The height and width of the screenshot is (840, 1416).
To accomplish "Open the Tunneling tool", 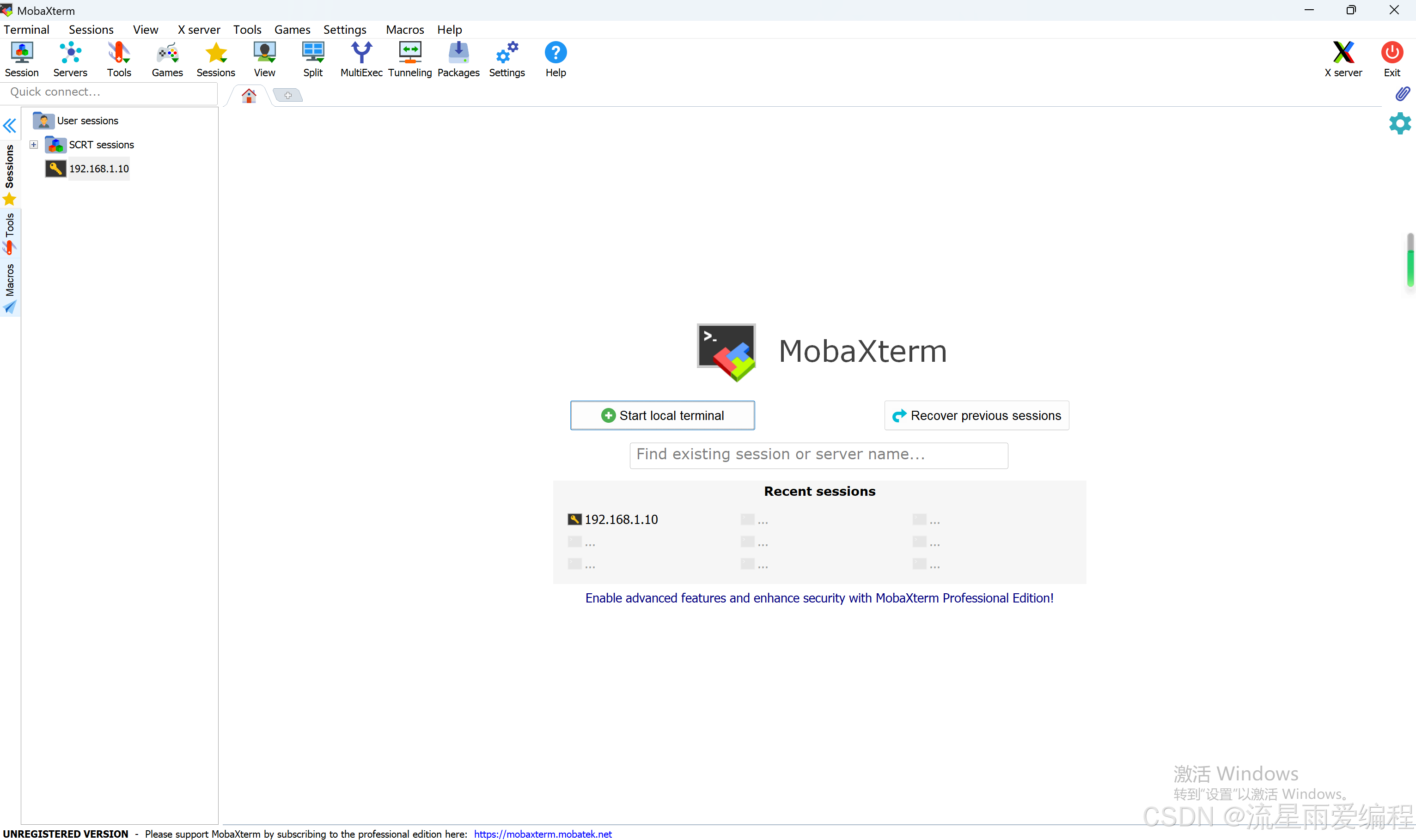I will click(410, 59).
